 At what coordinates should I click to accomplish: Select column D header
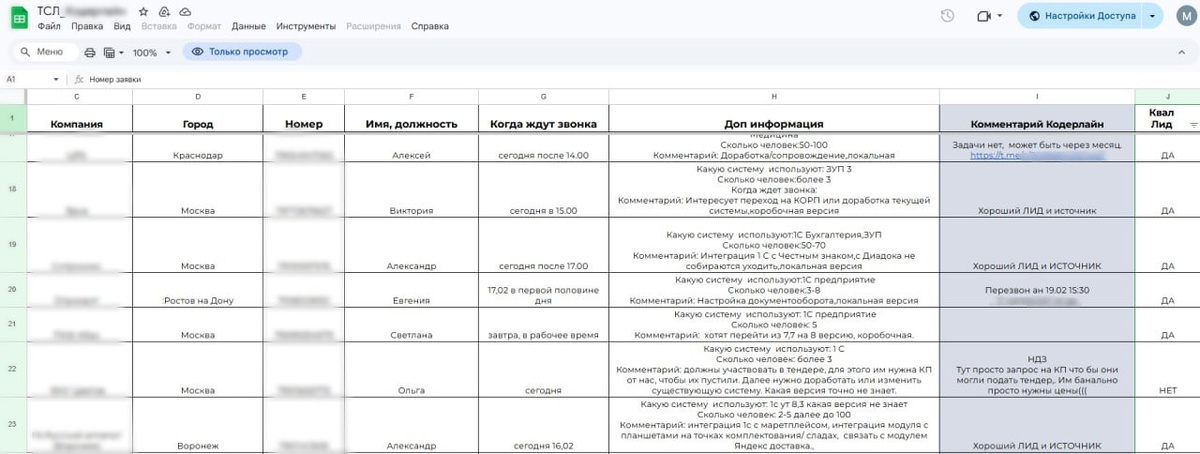(x=197, y=96)
